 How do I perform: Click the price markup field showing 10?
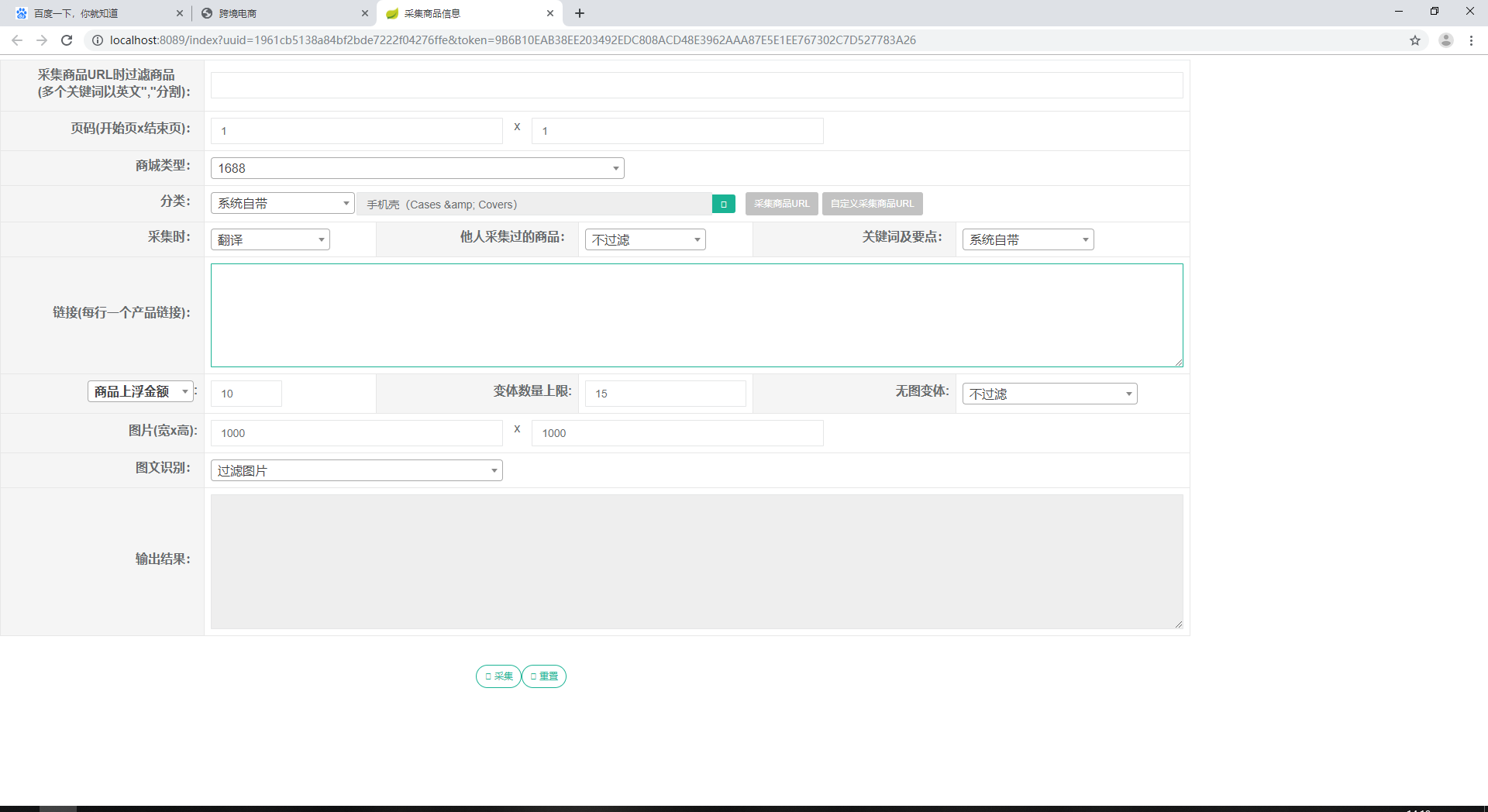[x=246, y=394]
